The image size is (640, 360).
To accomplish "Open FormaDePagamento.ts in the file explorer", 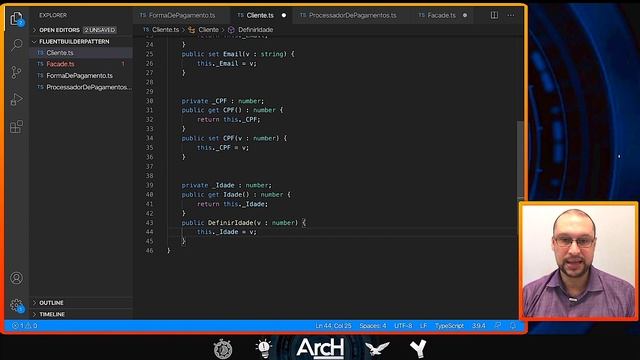I will [x=80, y=76].
